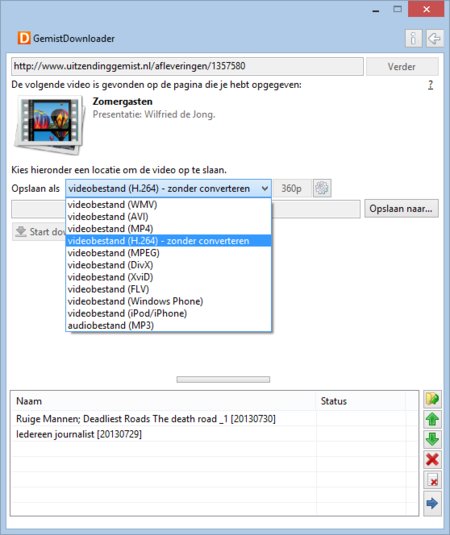Move item up with the green up arrow
Screen dimensions: 450x535
432,419
